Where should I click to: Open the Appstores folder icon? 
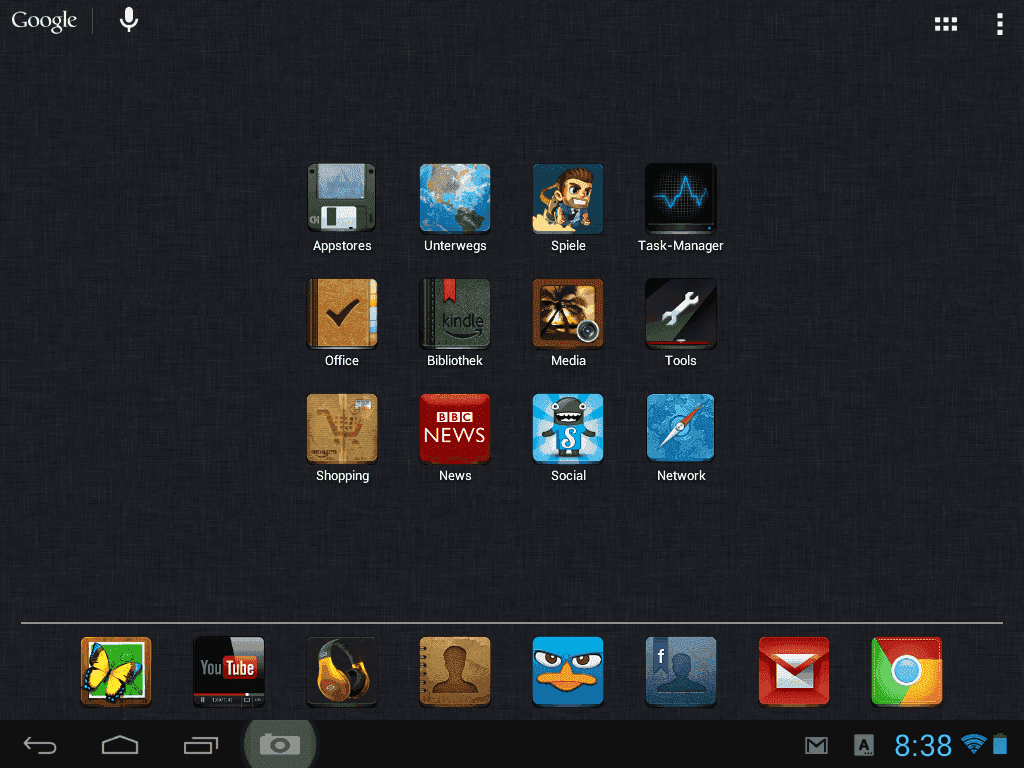[x=342, y=198]
